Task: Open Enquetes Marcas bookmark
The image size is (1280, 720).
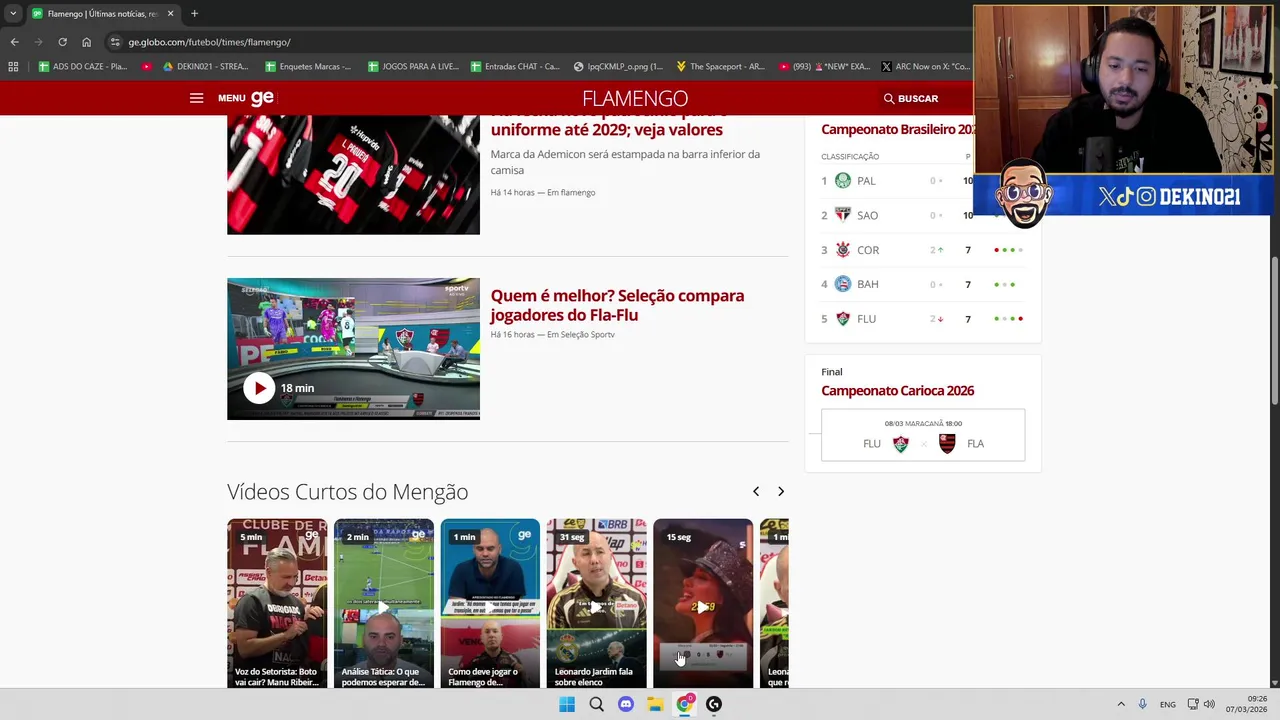Action: [308, 66]
